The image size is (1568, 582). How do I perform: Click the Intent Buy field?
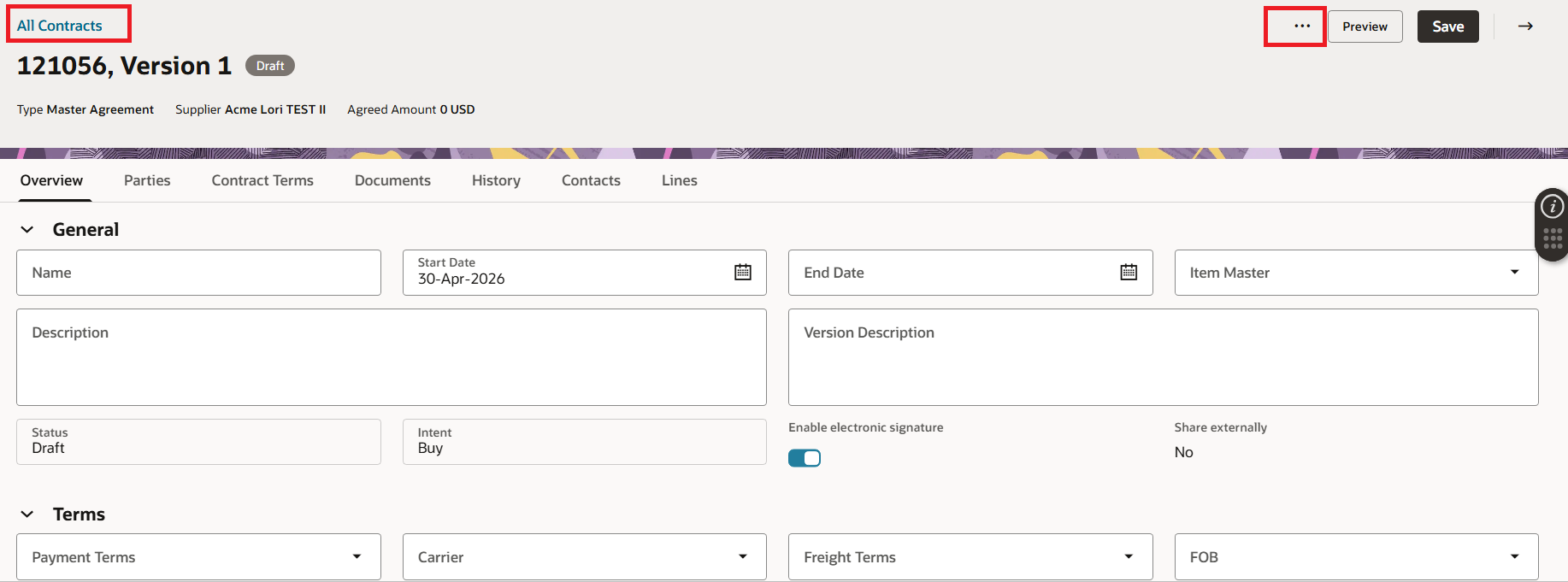click(584, 442)
